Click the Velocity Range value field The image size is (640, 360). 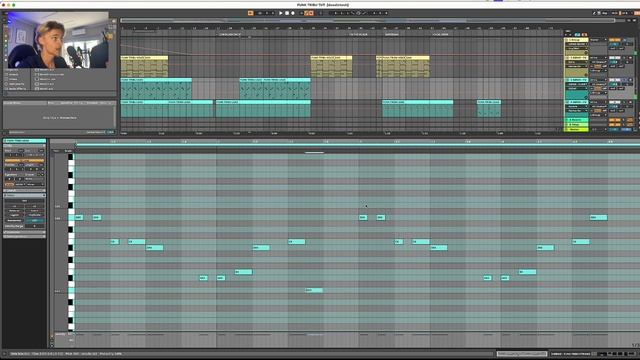click(34, 226)
